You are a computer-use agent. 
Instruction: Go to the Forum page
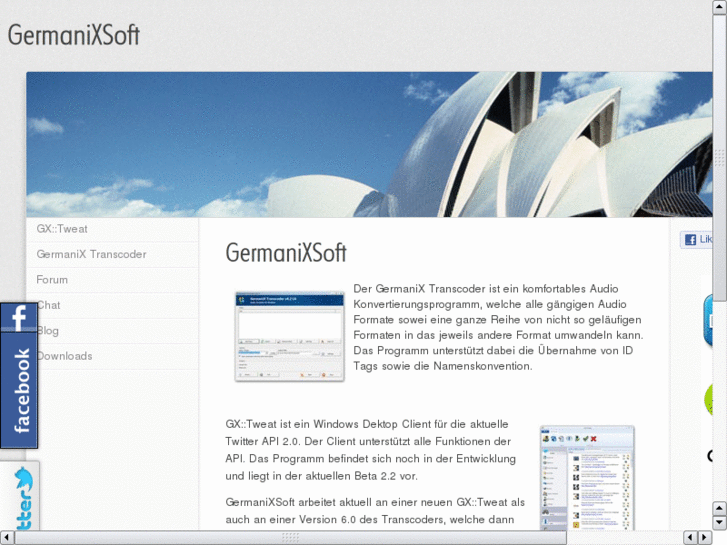[52, 280]
